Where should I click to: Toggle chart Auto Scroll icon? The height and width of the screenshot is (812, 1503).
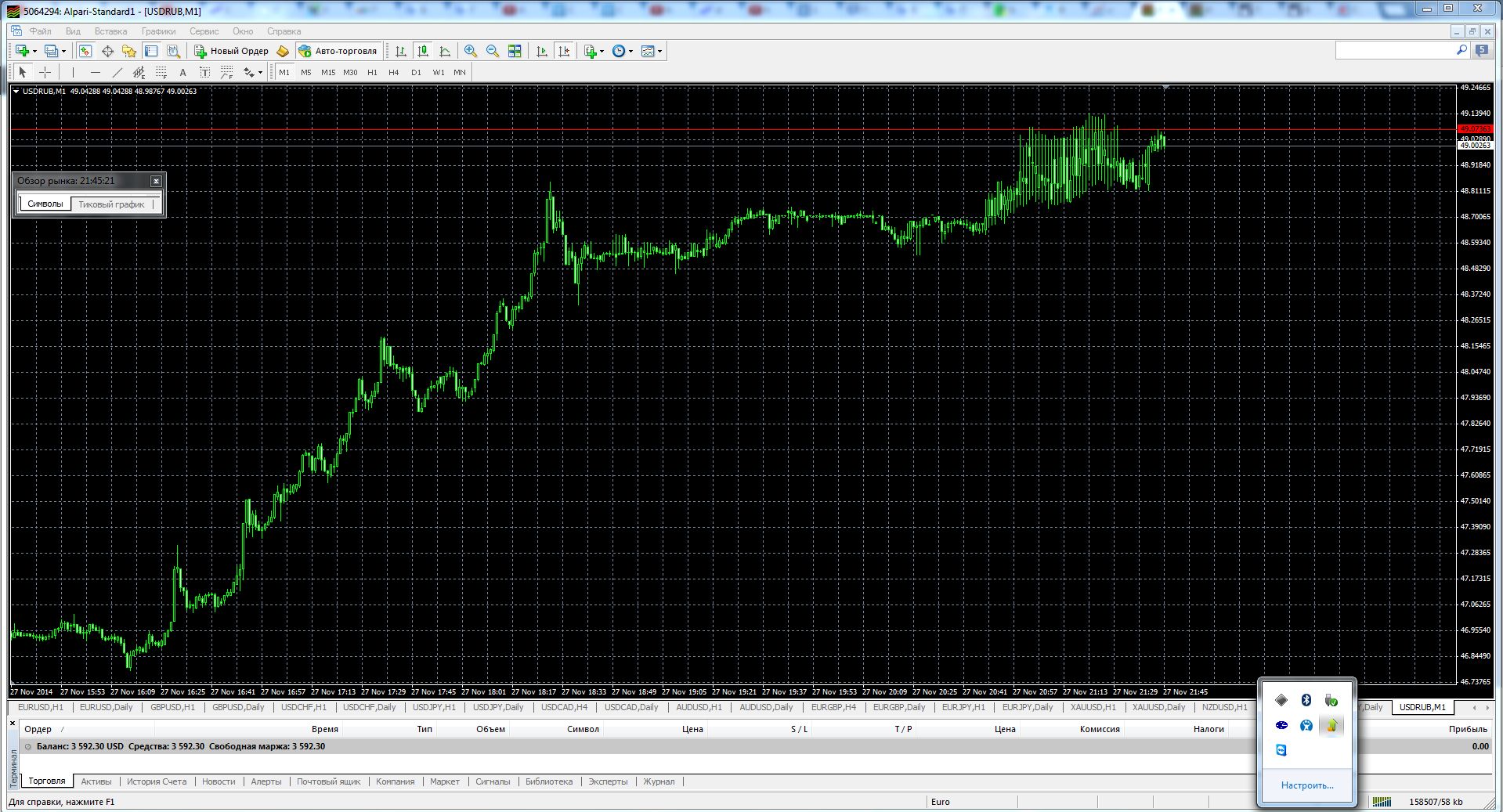[x=541, y=51]
